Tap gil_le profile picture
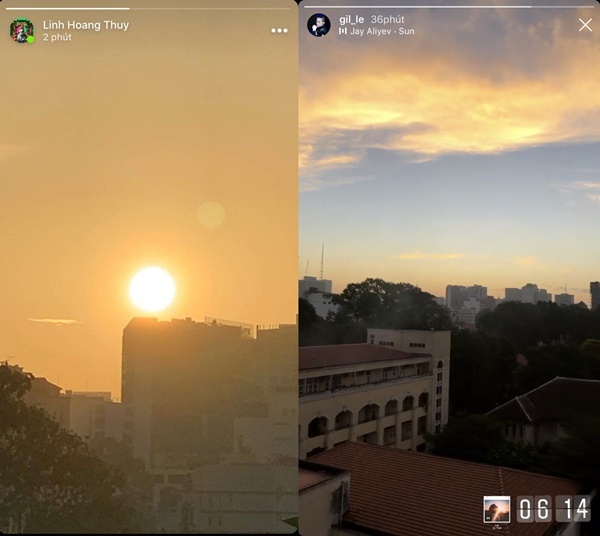This screenshot has height=536, width=600. pyautogui.click(x=319, y=25)
